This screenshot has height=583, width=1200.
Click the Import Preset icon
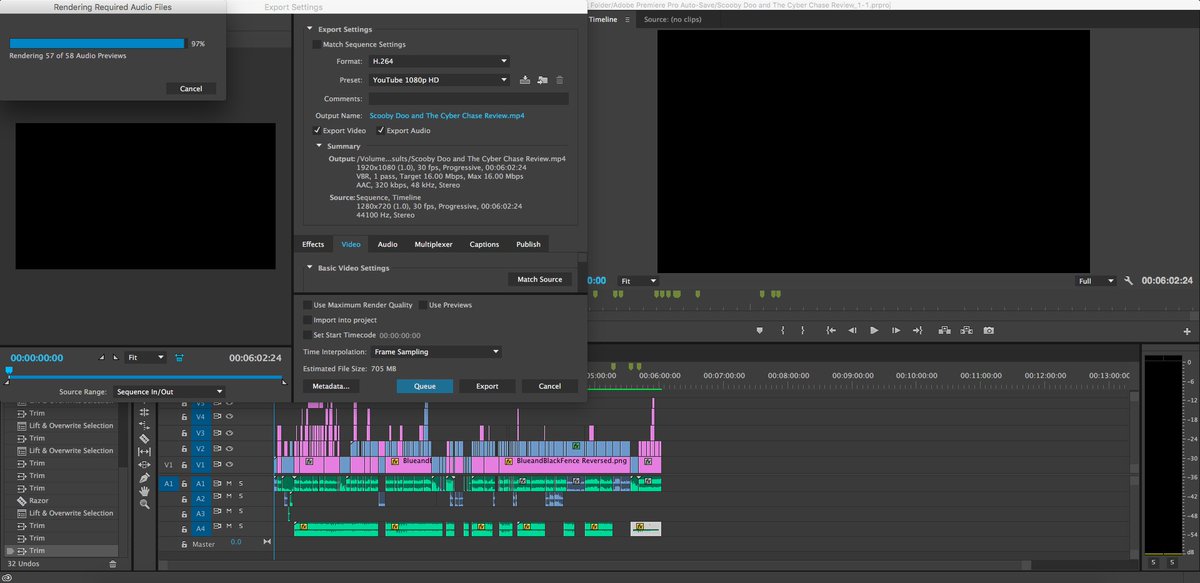point(542,79)
